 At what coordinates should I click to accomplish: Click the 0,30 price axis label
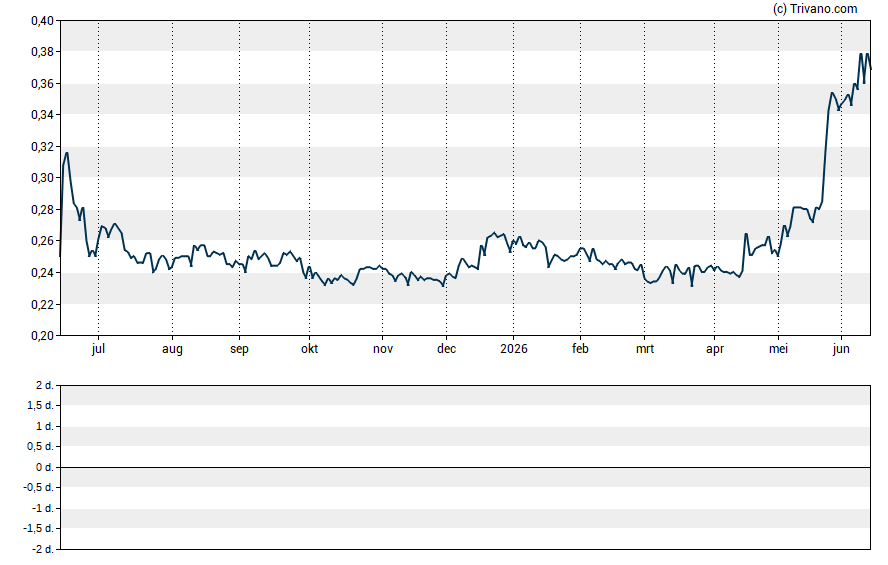click(x=42, y=178)
